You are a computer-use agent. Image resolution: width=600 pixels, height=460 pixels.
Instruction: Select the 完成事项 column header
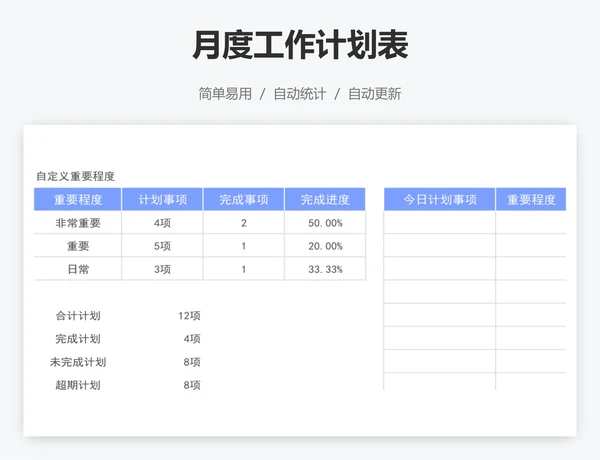[x=243, y=199]
